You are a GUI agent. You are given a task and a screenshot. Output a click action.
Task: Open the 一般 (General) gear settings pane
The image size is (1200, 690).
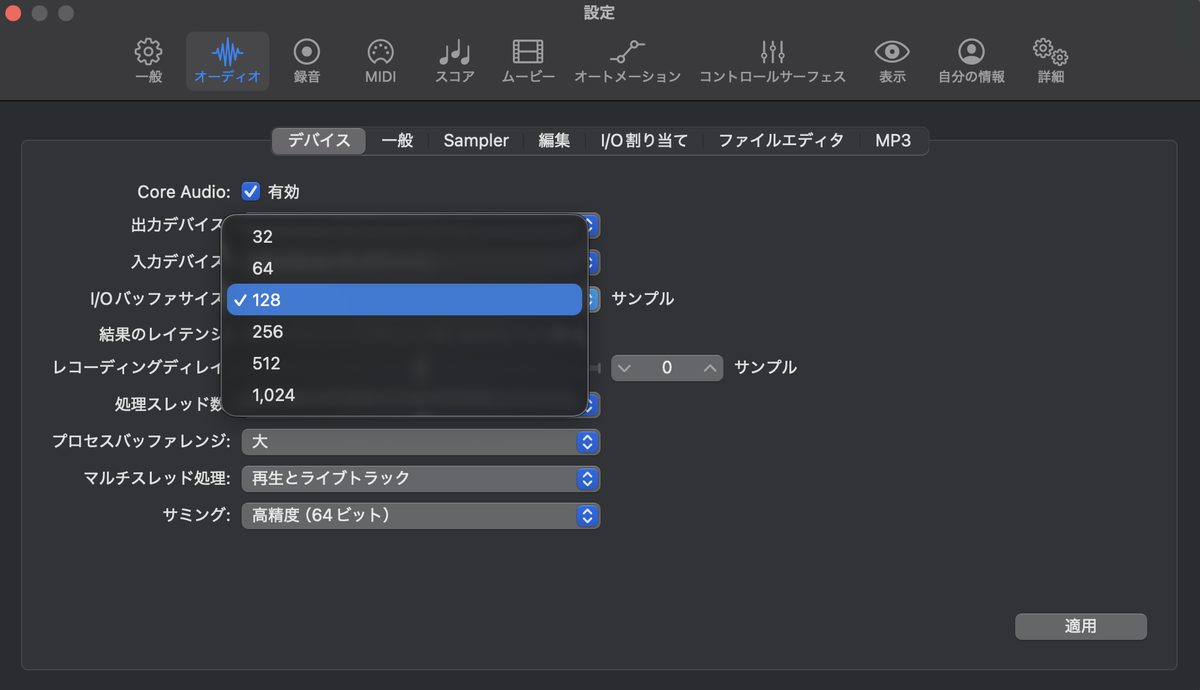point(148,61)
